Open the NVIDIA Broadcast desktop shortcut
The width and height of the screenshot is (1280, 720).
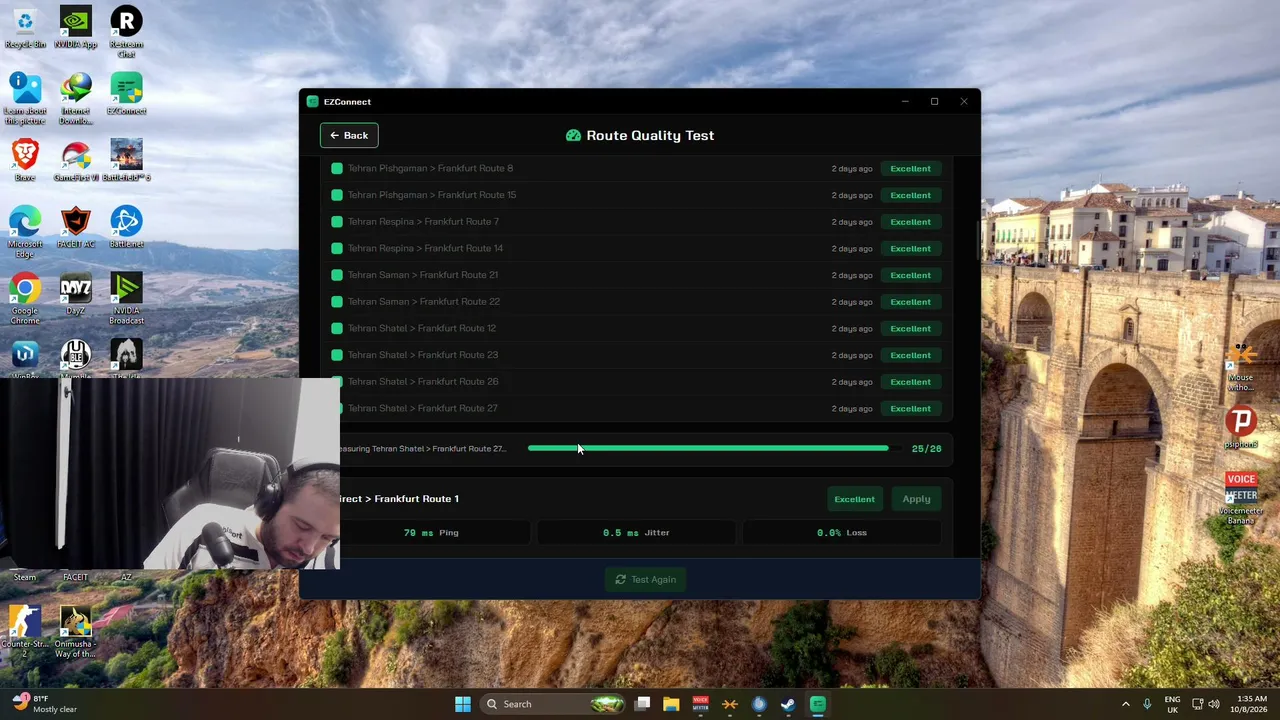[126, 298]
